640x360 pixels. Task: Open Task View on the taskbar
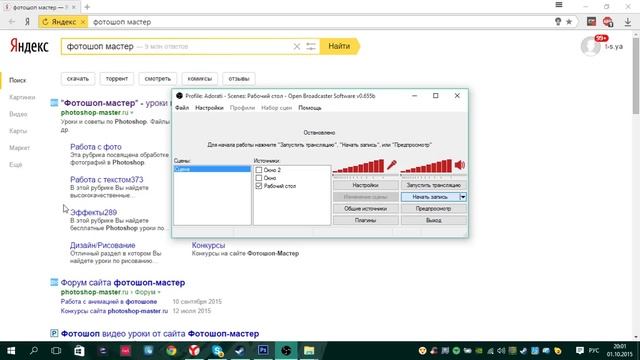pyautogui.click(x=56, y=351)
